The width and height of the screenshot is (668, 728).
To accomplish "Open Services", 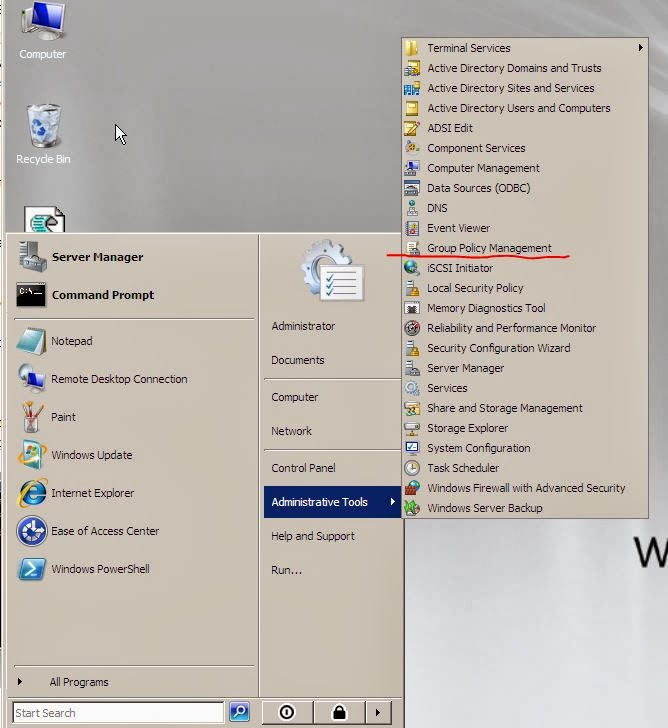I will pyautogui.click(x=525, y=388).
